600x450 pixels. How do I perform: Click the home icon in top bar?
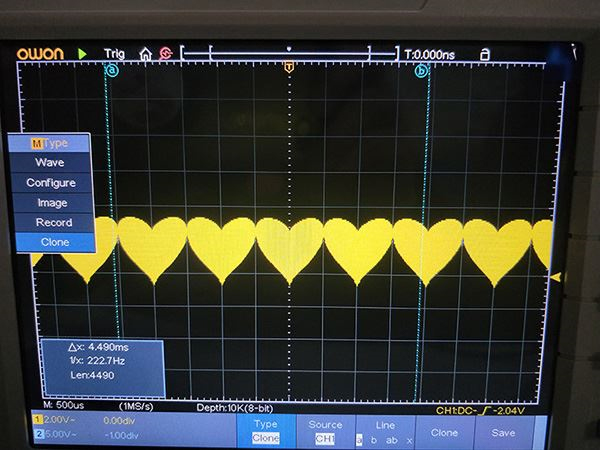pos(146,52)
